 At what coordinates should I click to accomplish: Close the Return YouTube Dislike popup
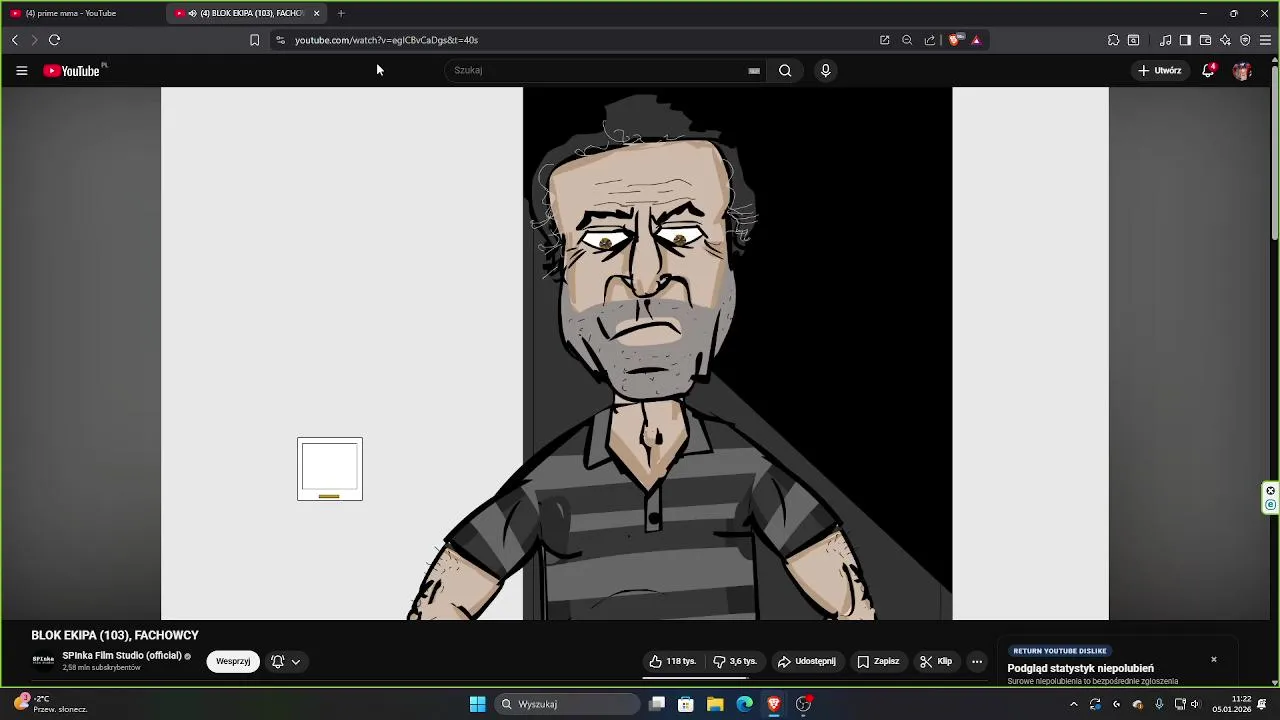click(x=1214, y=659)
